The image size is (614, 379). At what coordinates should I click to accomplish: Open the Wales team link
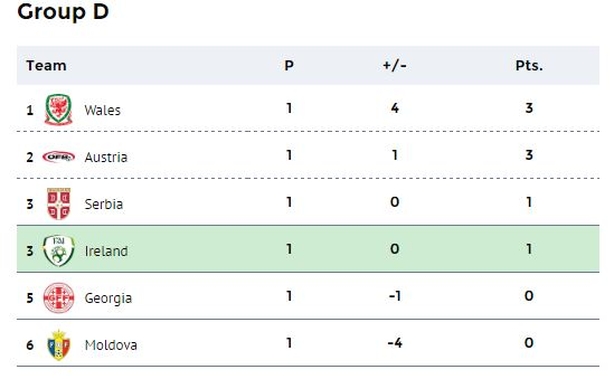click(x=103, y=110)
